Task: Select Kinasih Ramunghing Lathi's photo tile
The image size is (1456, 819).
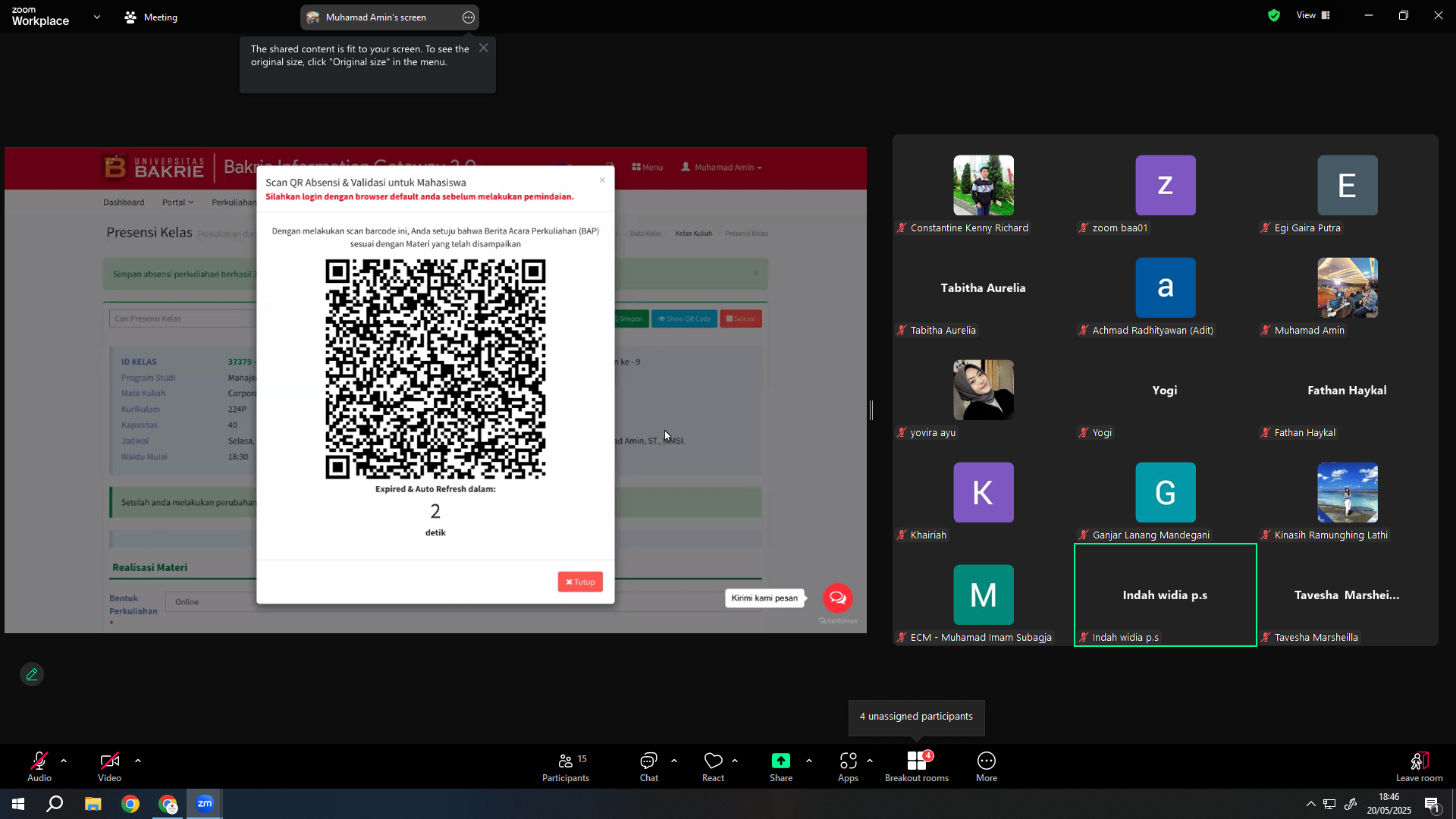Action: 1348,493
